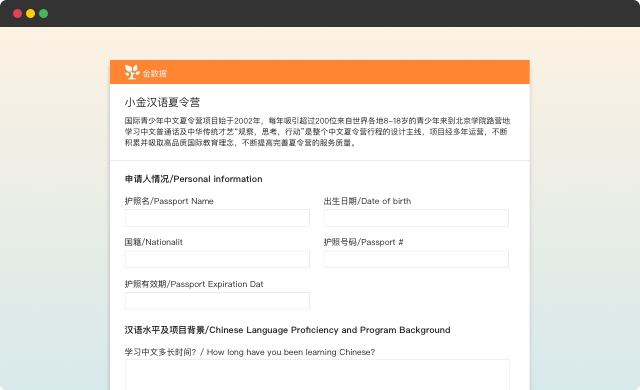Image resolution: width=640 pixels, height=390 pixels.
Task: Focus the Passport Expiration Date input field
Action: 217,301
